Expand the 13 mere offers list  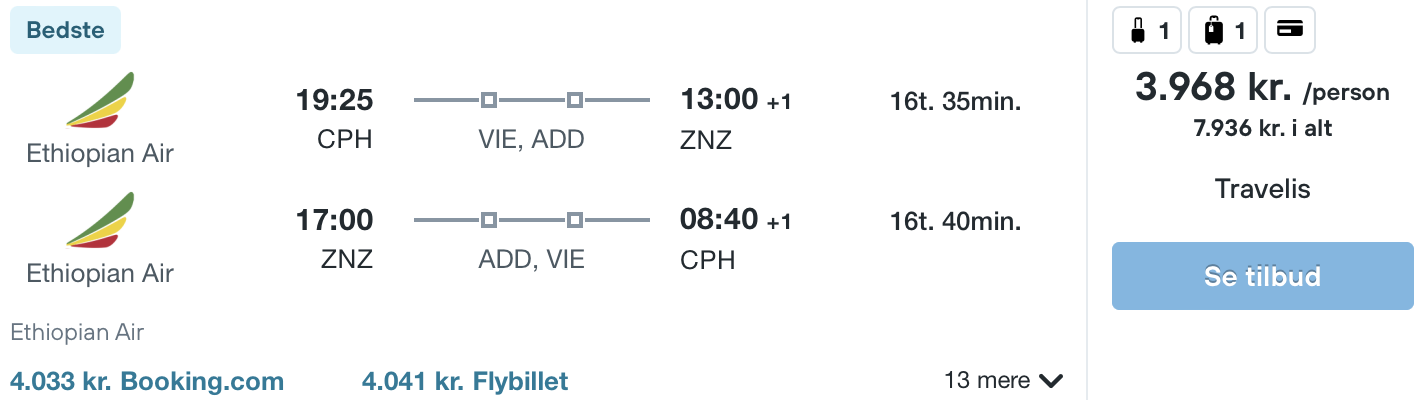[x=1003, y=381]
